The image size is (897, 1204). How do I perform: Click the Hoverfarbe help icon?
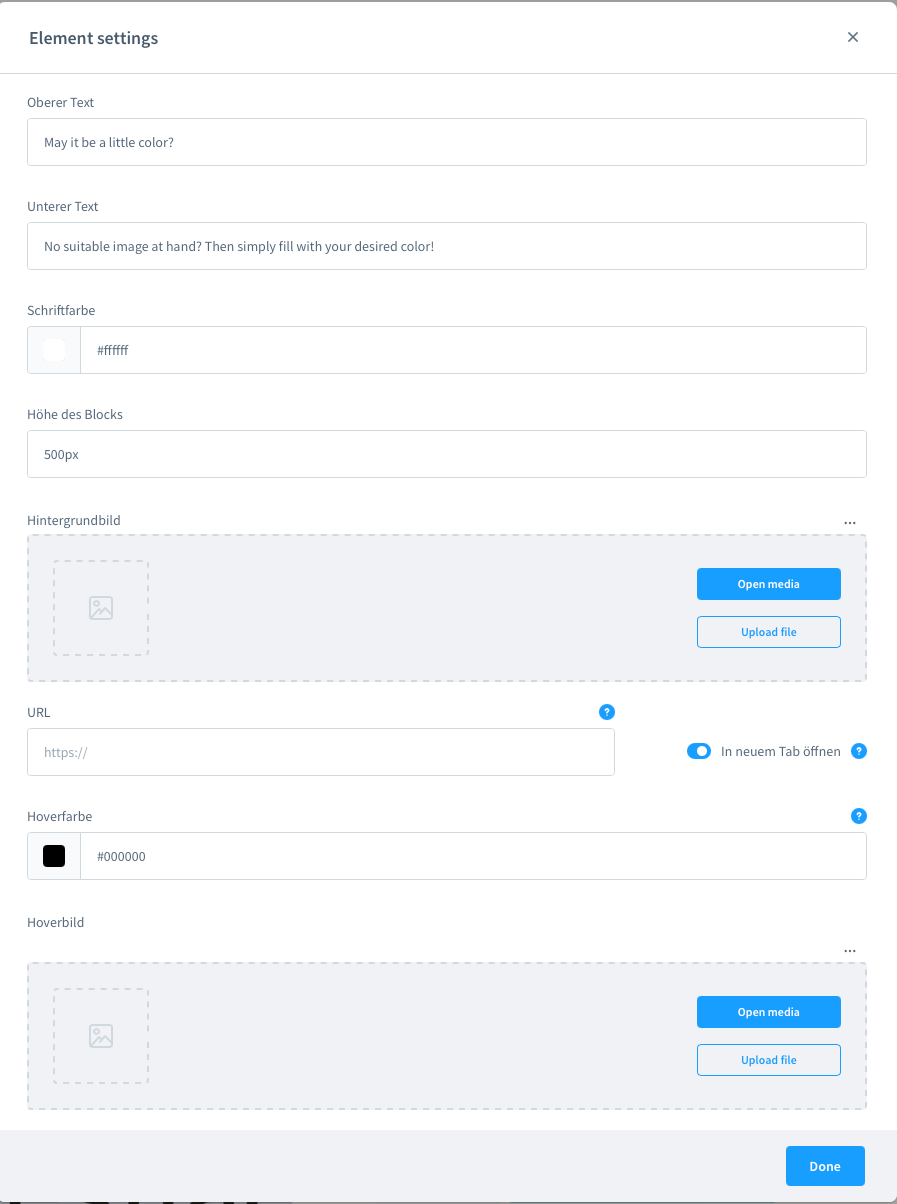click(858, 816)
